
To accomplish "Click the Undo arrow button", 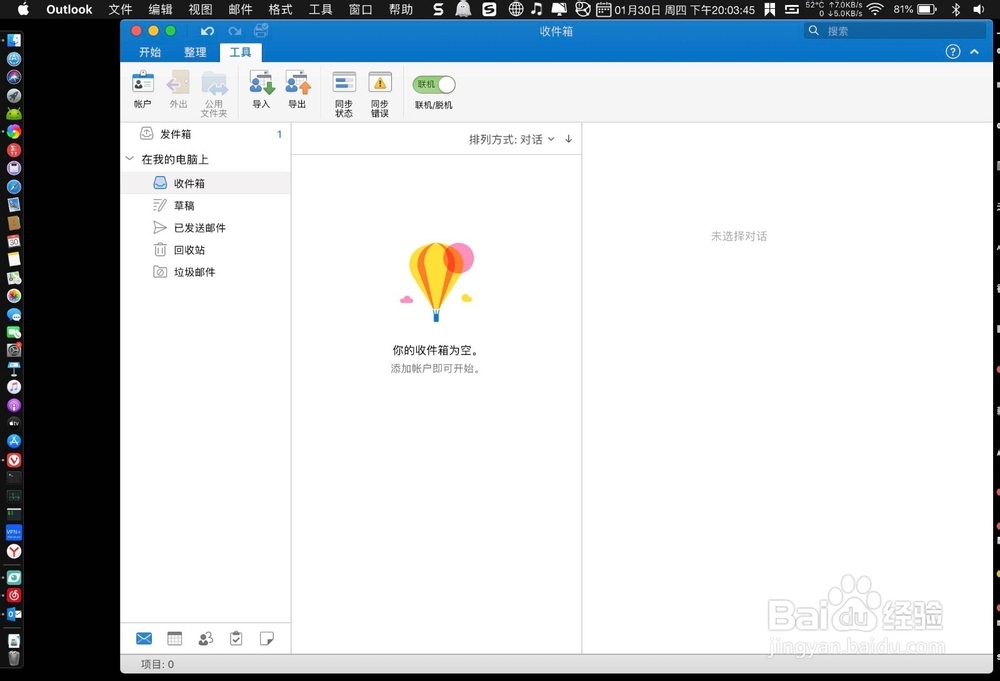I will click(208, 31).
